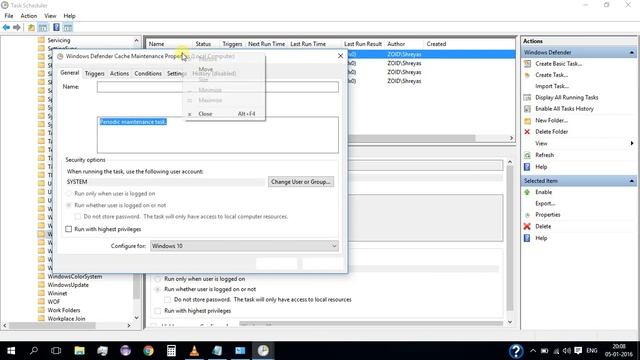Switch to Conditions tab in Properties dialog
640x360 pixels.
(148, 73)
